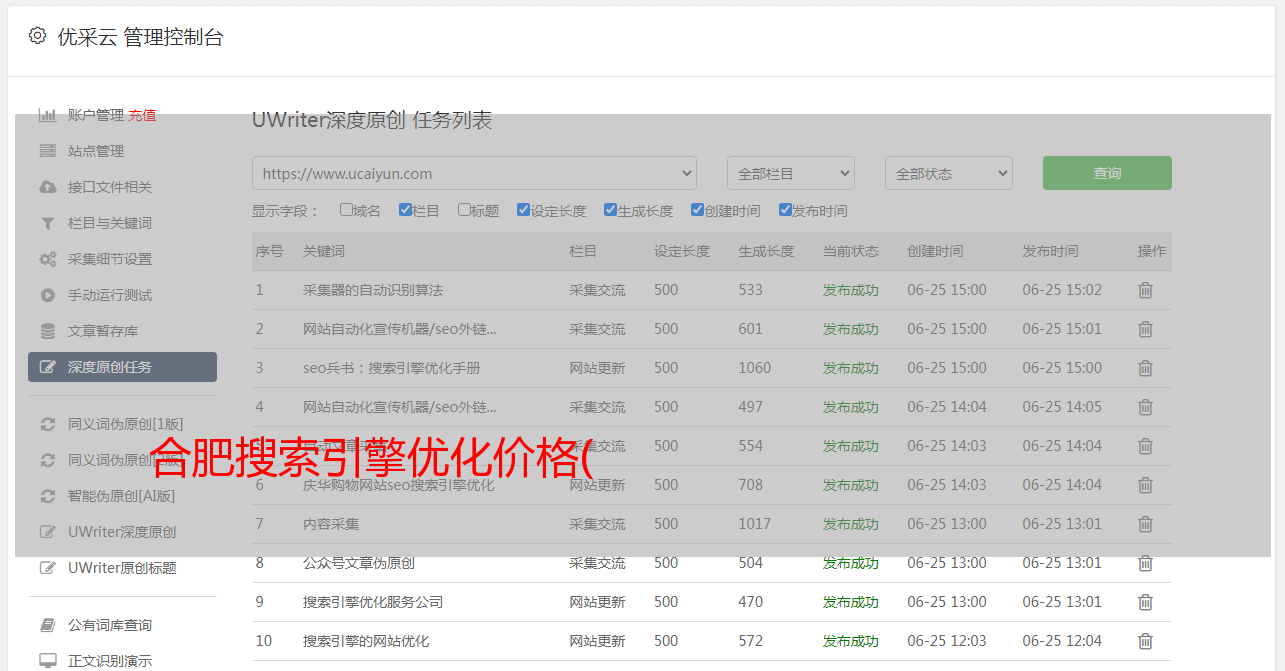The height and width of the screenshot is (671, 1285).
Task: Click the red 充值 link
Action: tap(142, 115)
